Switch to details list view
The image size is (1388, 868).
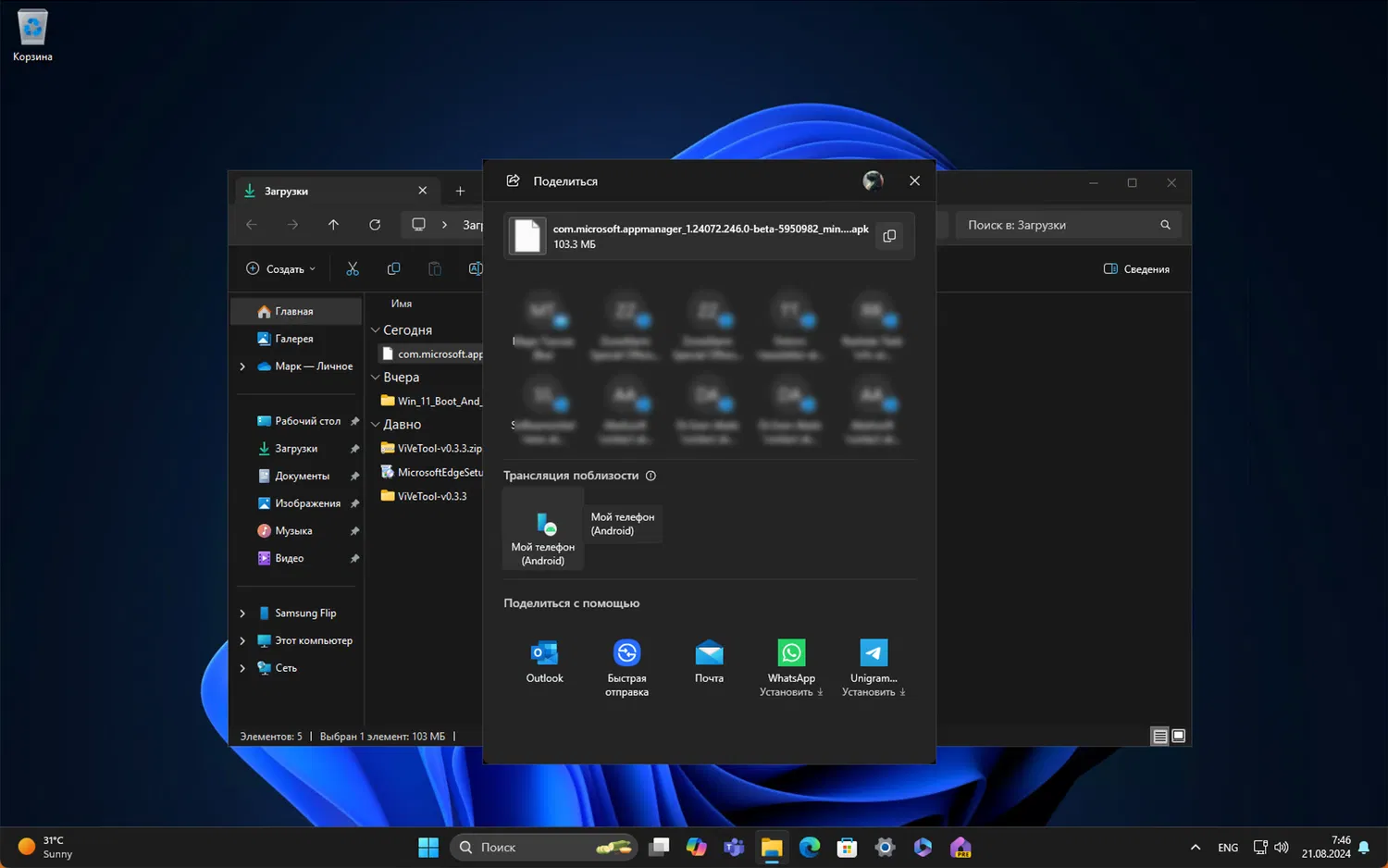[1159, 737]
